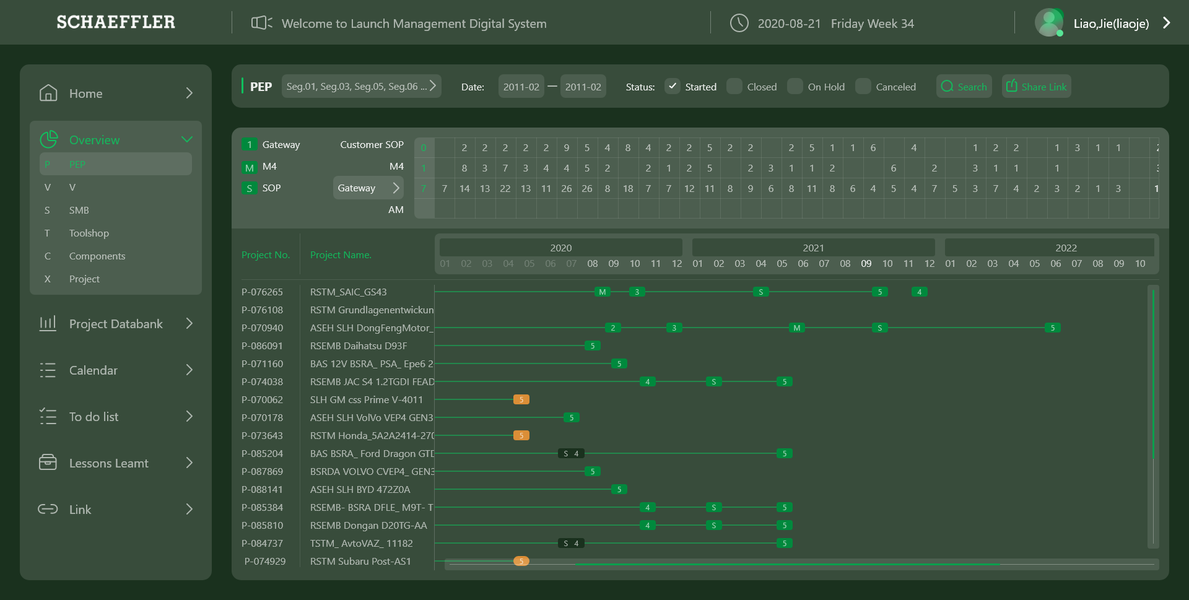
Task: Expand the To do list chevron
Action: click(x=189, y=416)
